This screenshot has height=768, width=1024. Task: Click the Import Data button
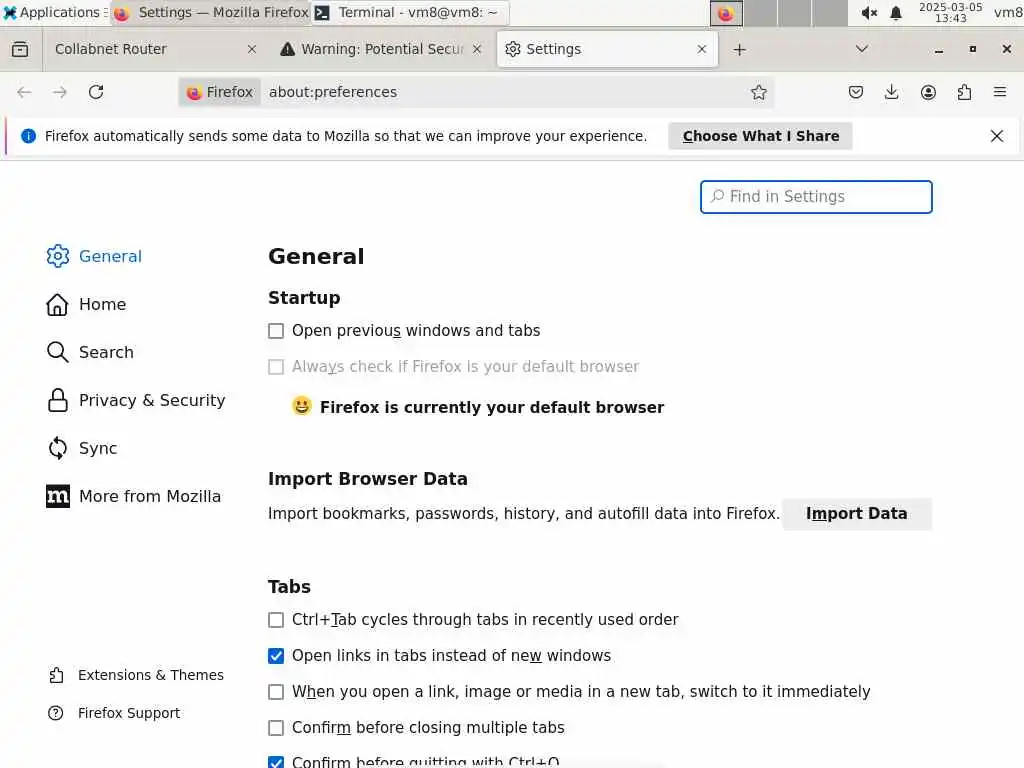coord(856,514)
